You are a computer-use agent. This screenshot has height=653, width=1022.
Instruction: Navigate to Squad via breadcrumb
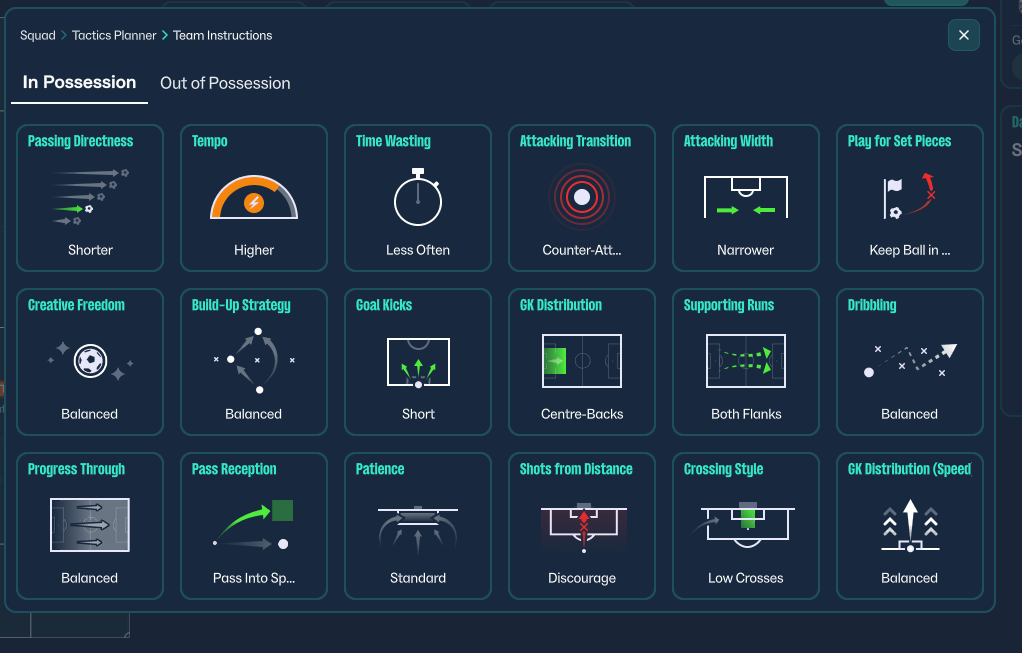click(x=38, y=35)
